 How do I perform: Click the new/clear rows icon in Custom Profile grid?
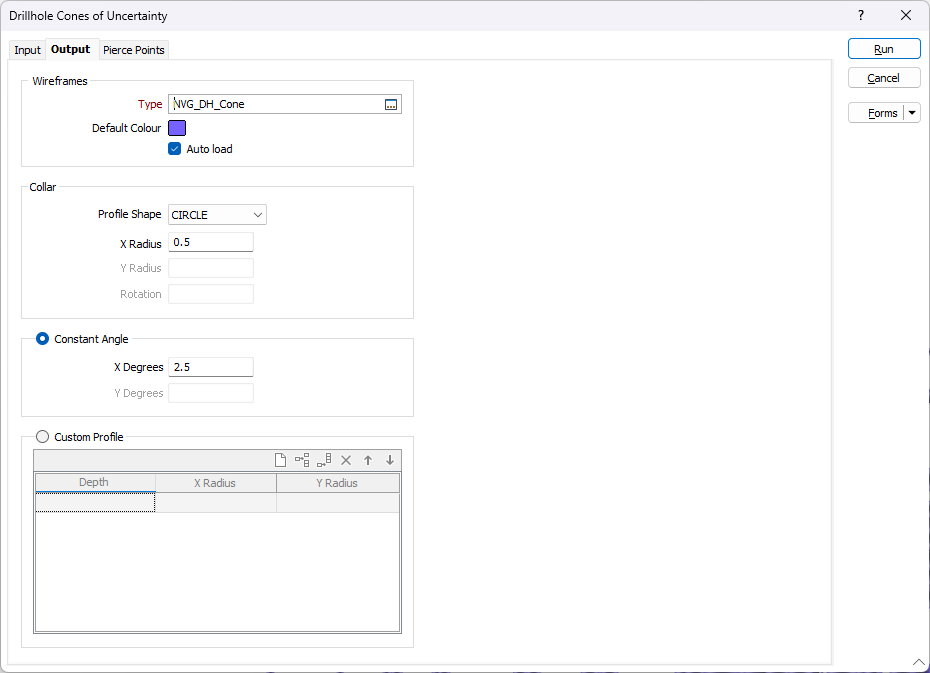(280, 460)
